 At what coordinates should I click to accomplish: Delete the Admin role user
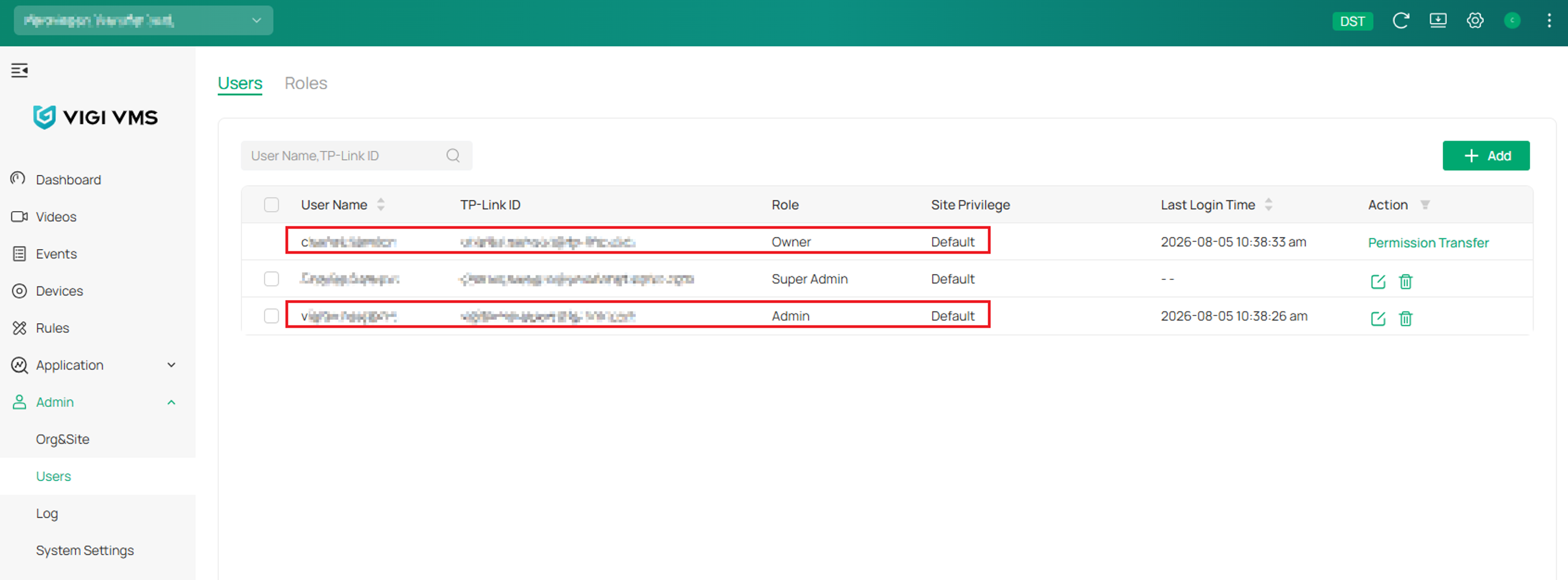click(1405, 318)
